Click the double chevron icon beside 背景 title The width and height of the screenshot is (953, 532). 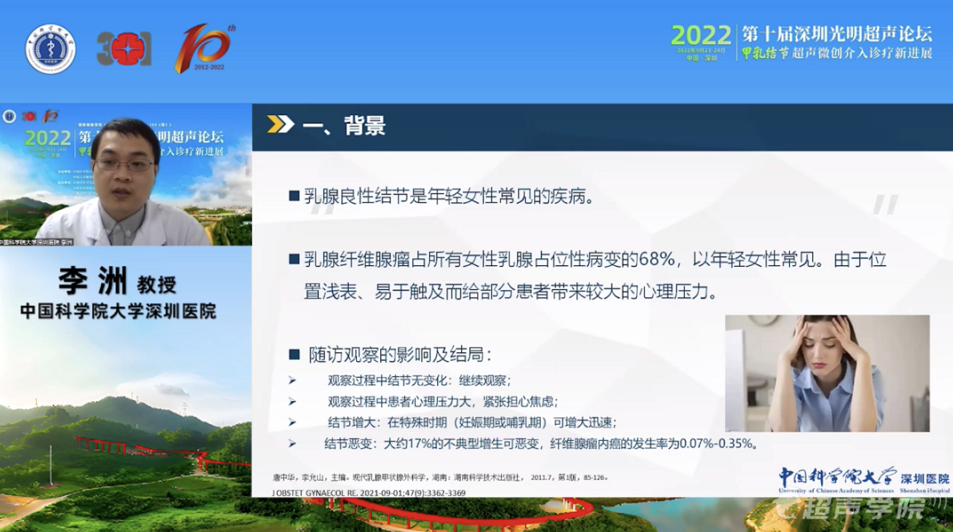[280, 125]
